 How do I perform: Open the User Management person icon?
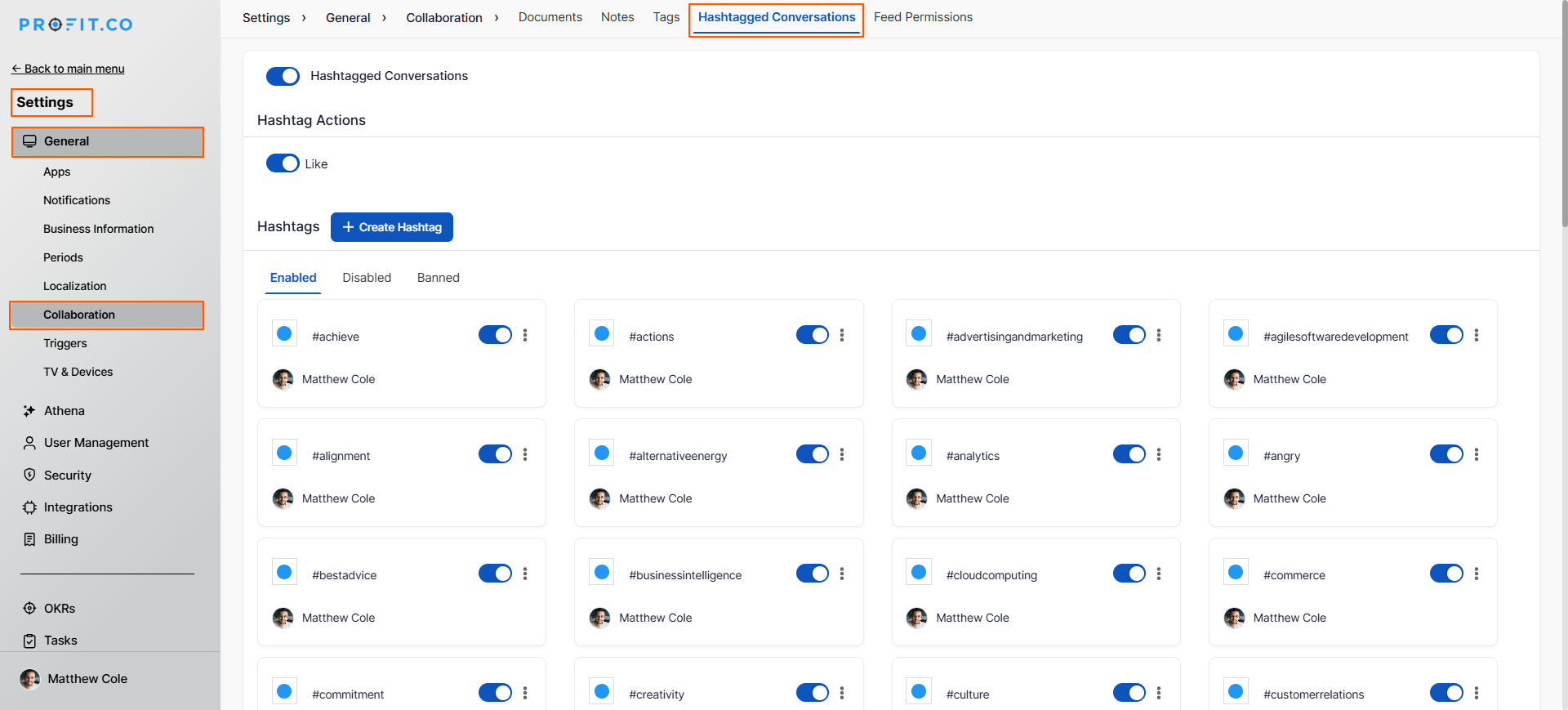click(x=29, y=443)
